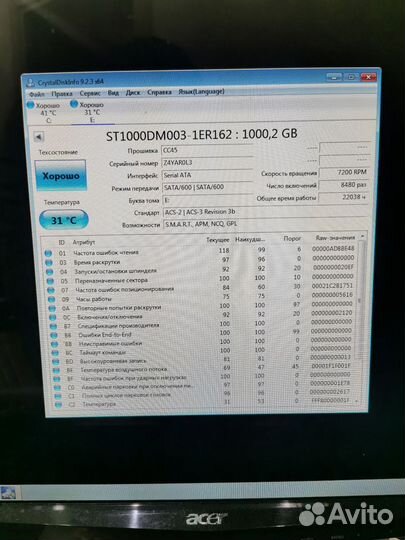Click CrystalDiskInfo title bar app icon
Screen dimensions: 405x540
[31, 83]
